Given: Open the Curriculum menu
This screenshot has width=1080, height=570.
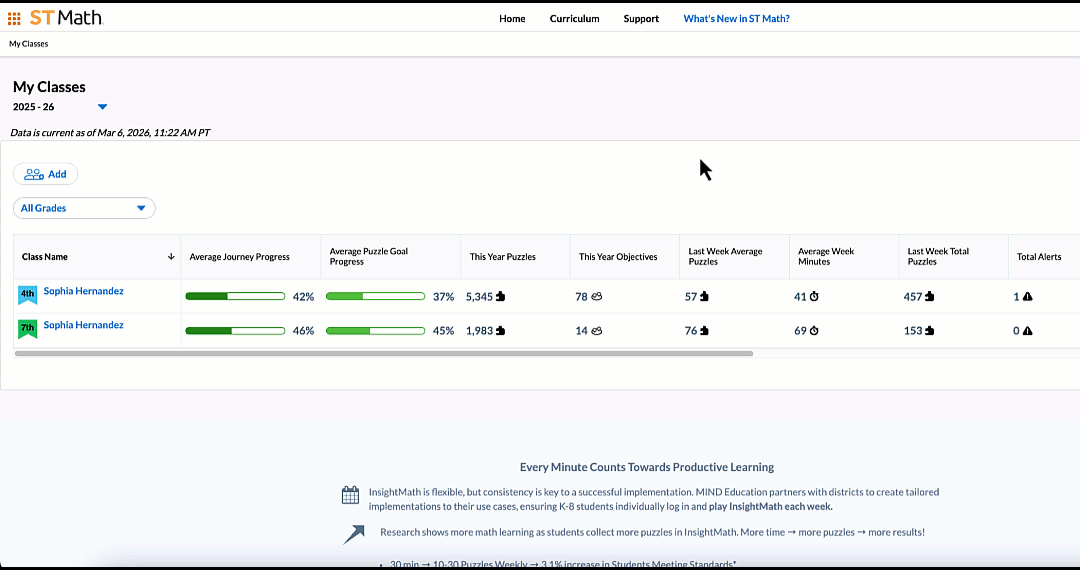Looking at the screenshot, I should [574, 19].
